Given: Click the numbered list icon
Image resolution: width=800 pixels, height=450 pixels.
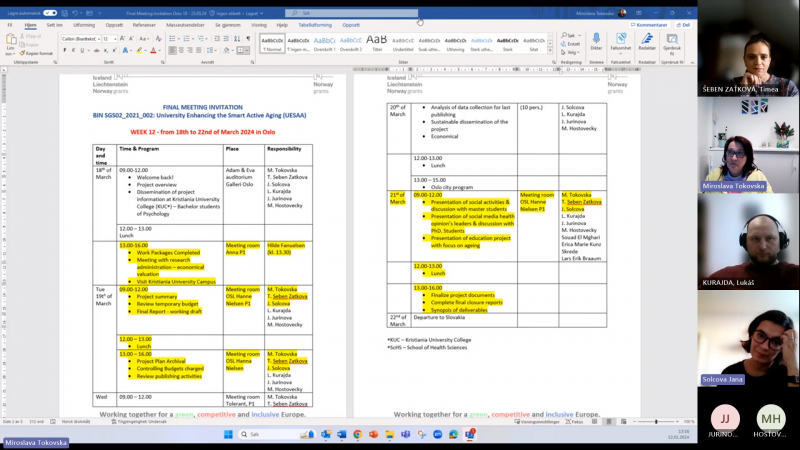Looking at the screenshot, I should click(187, 39).
